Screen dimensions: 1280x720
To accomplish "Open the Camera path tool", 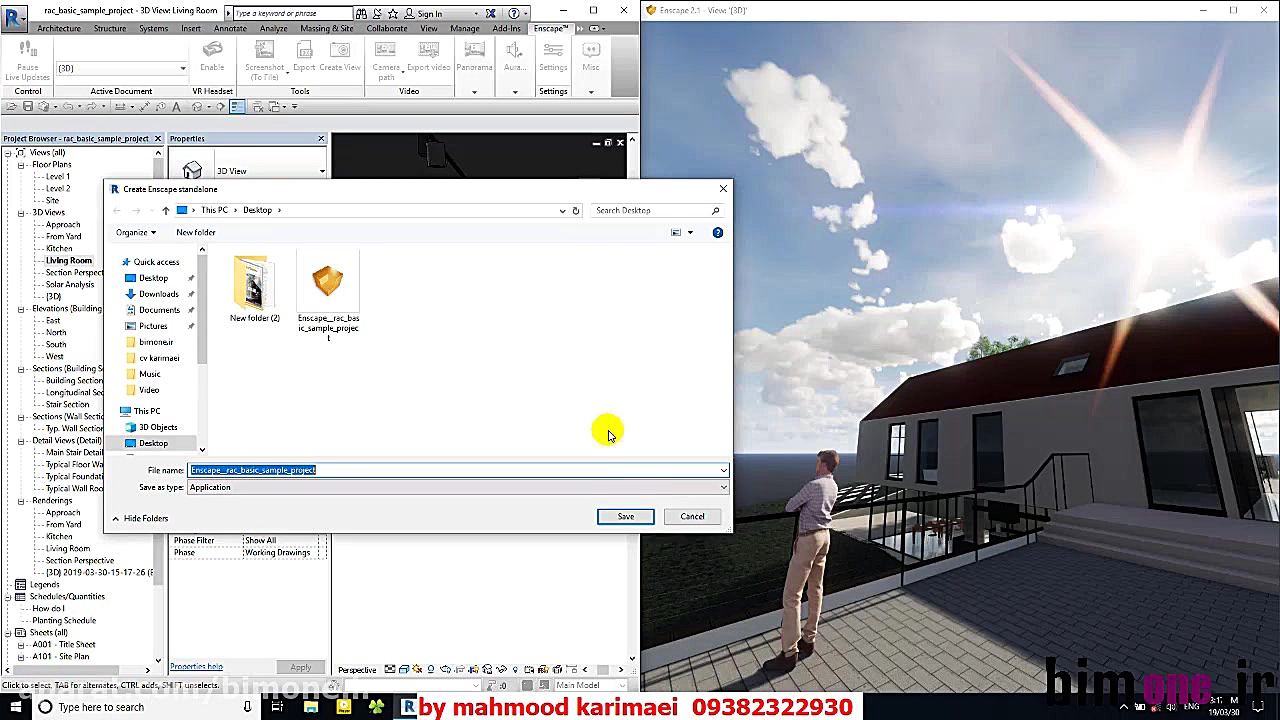I will click(x=386, y=50).
